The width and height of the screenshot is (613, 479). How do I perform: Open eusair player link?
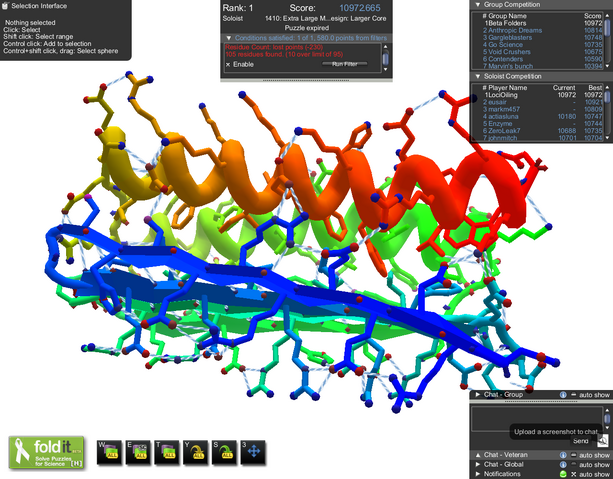click(x=495, y=102)
